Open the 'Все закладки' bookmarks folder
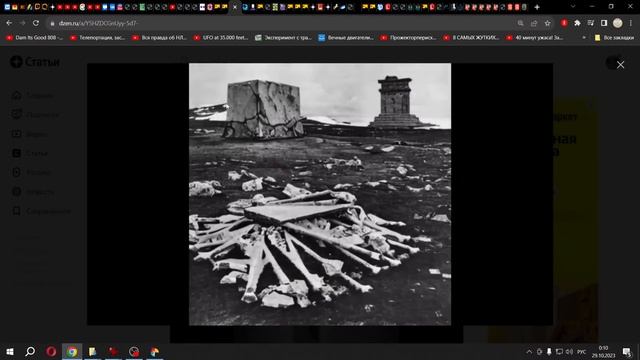The width and height of the screenshot is (640, 360). [614, 38]
